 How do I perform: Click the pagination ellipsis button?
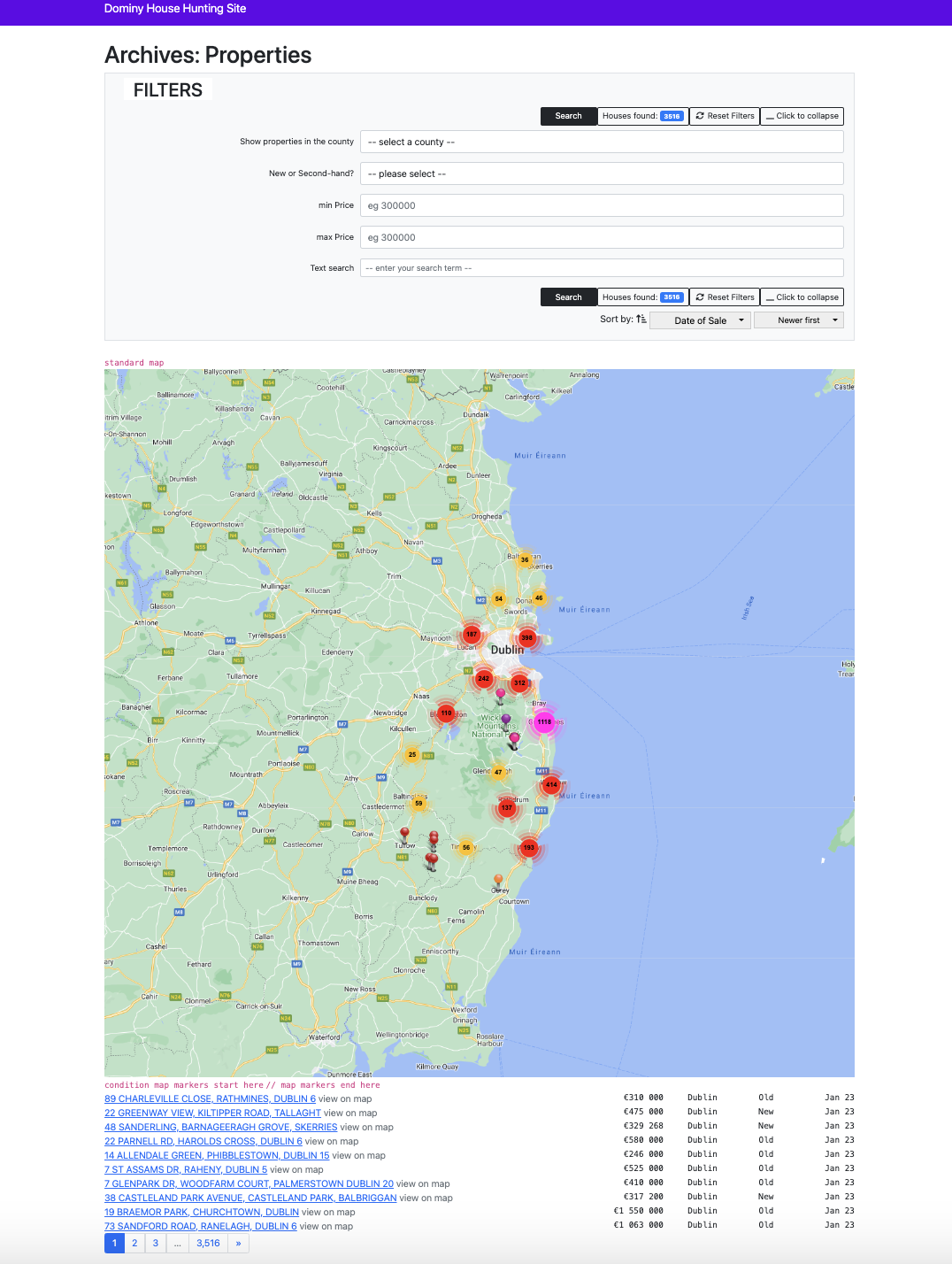[177, 1243]
